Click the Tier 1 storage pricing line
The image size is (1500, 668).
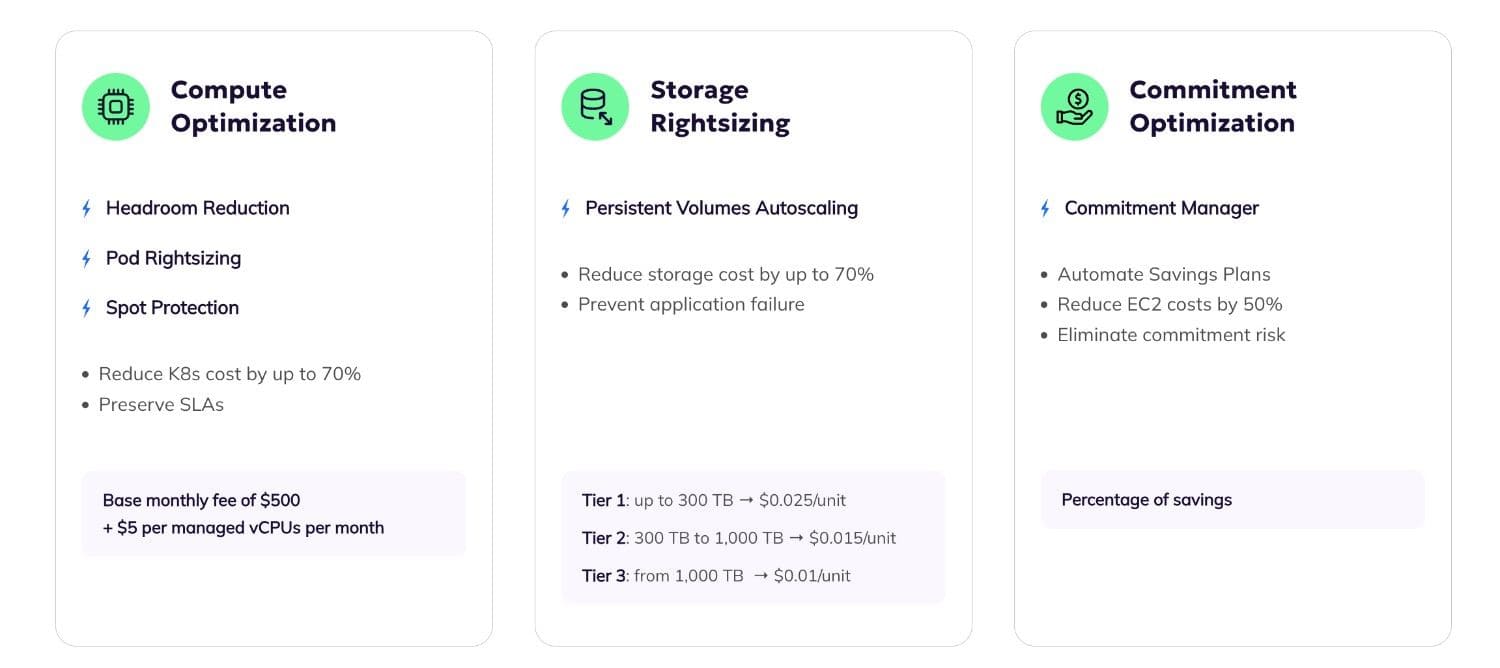point(714,500)
